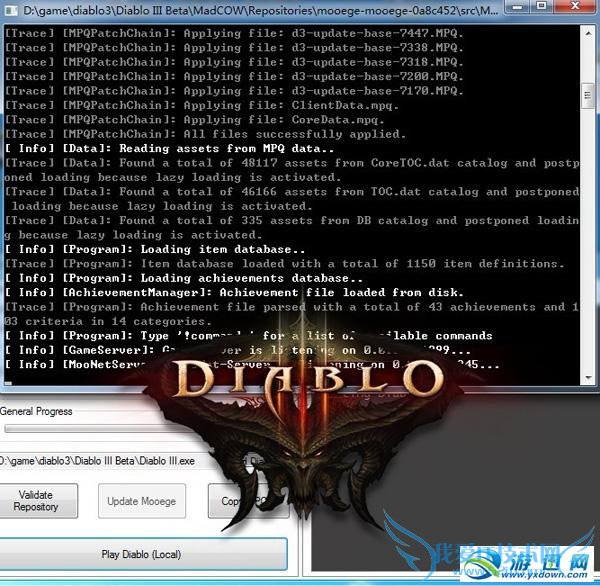Maximize the console window
The width and height of the screenshot is (600, 586).
(x=541, y=7)
